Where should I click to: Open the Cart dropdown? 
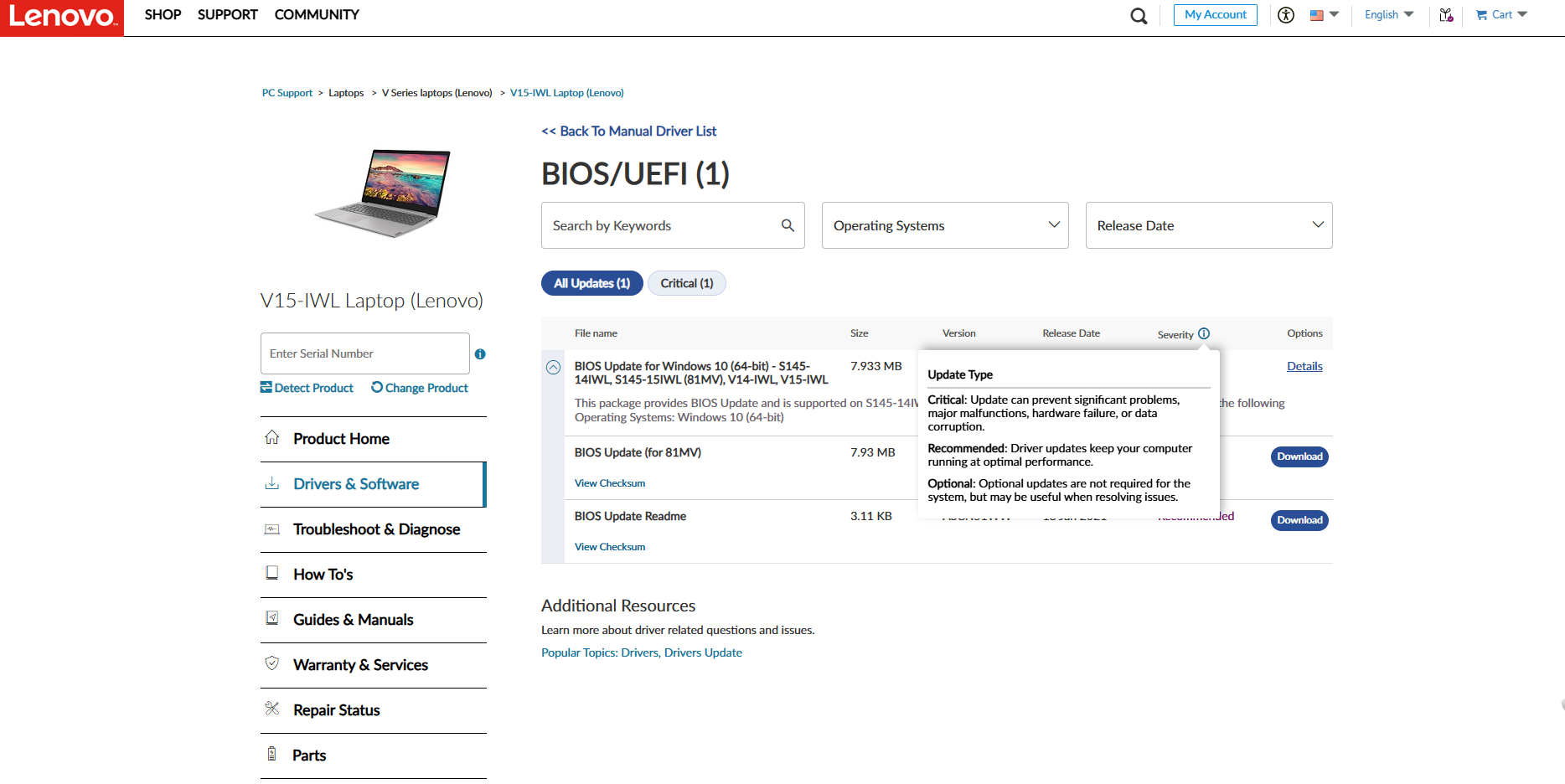(x=1501, y=15)
